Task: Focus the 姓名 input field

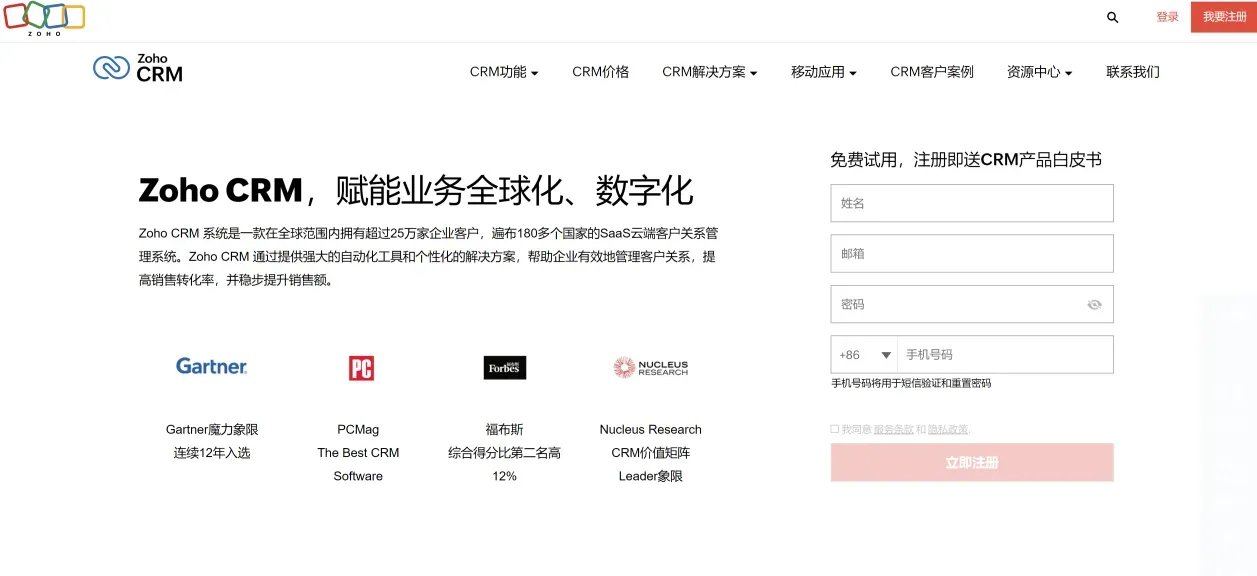Action: click(x=972, y=203)
